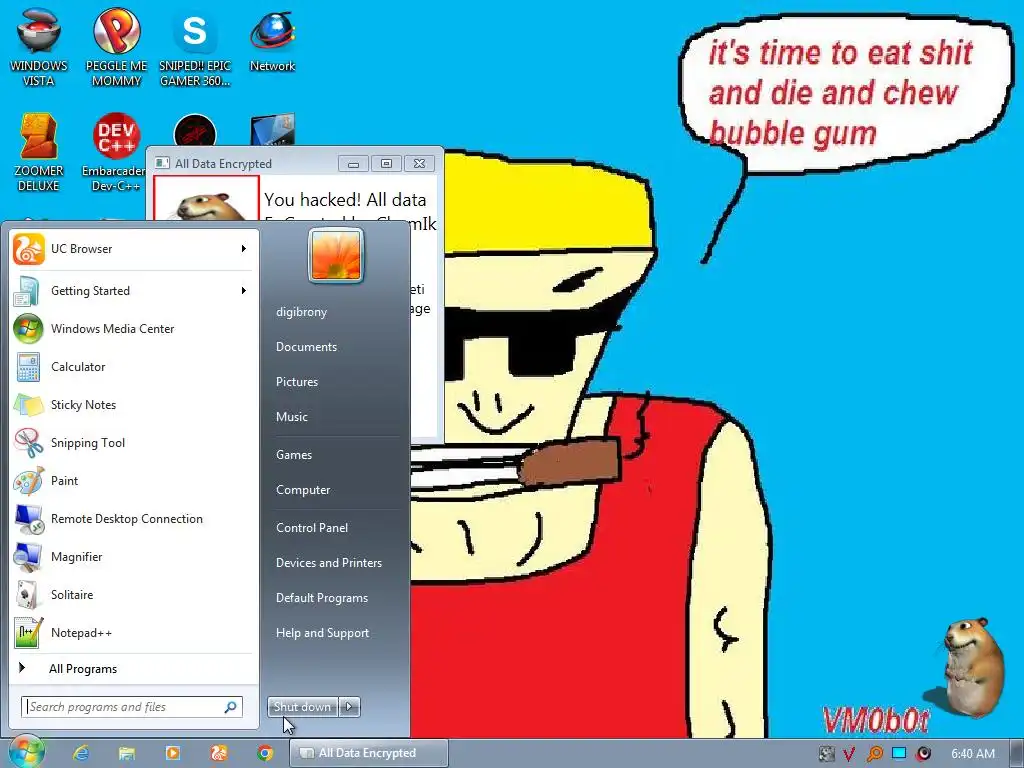Click the UC Browser icon in Start menu
Viewport: 1024px width, 768px height.
click(29, 249)
